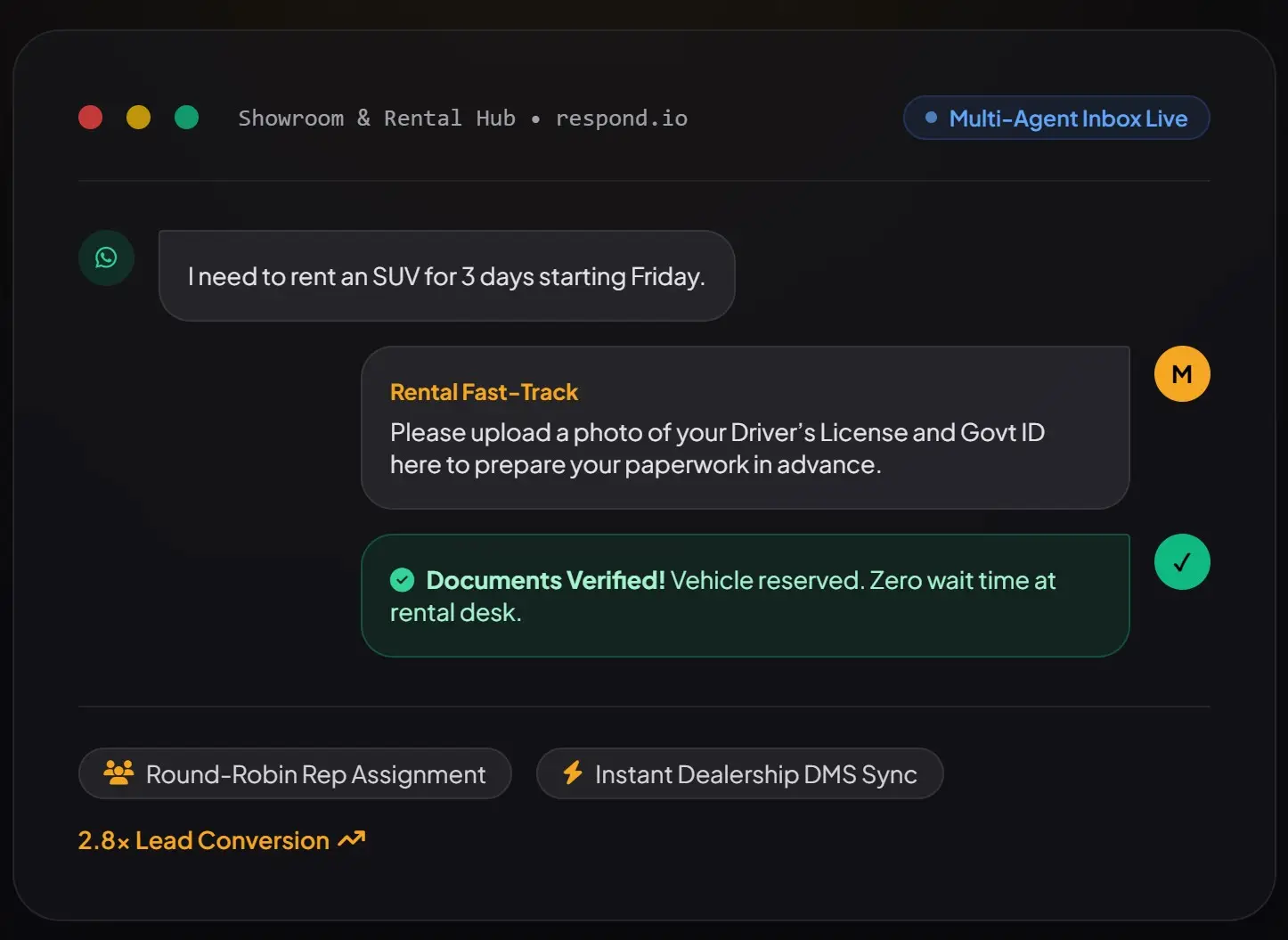Click the green checkmark avatar circle

pyautogui.click(x=1182, y=562)
